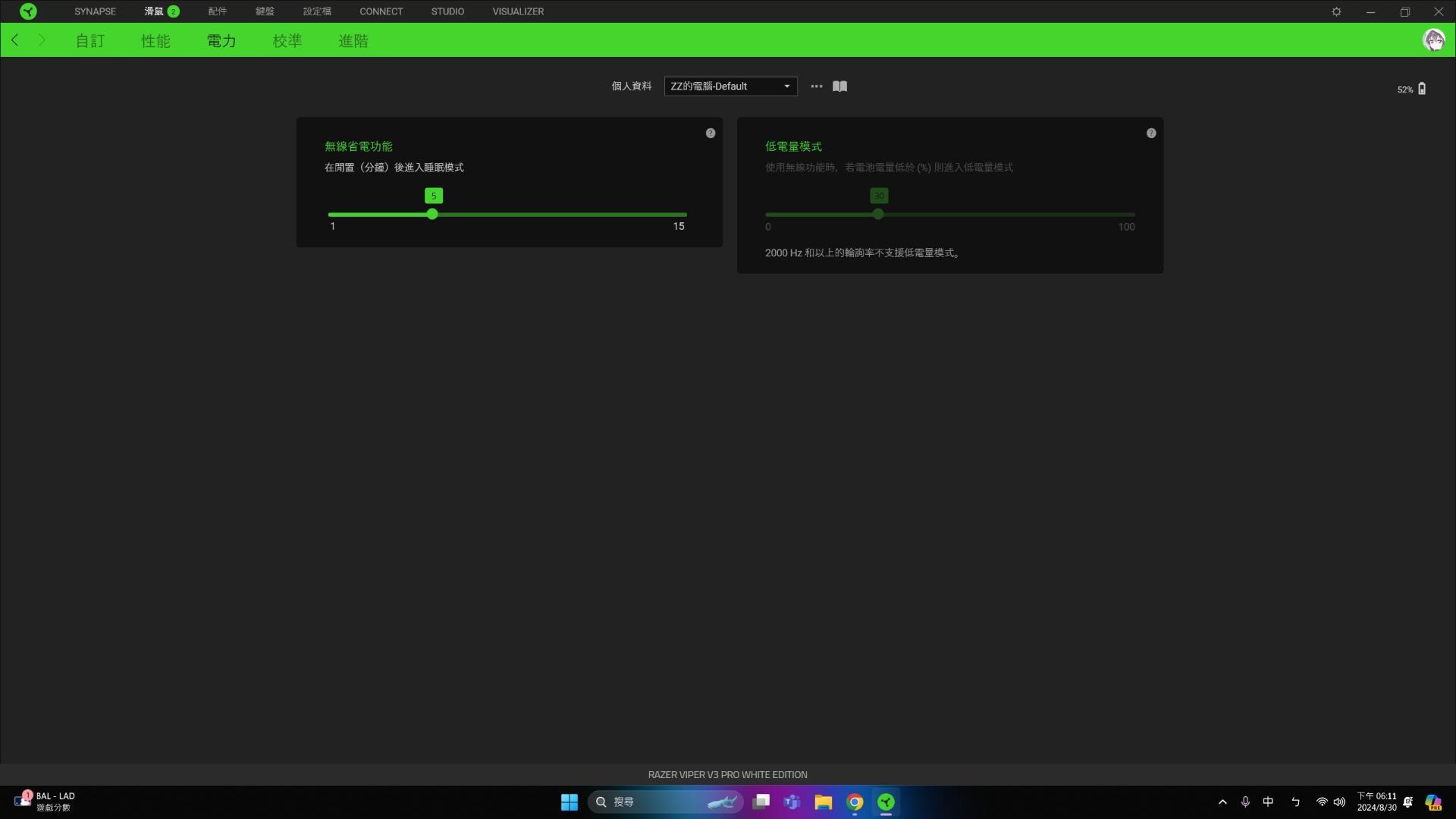Switch to the 校準 tab
The width and height of the screenshot is (1456, 819).
(287, 41)
